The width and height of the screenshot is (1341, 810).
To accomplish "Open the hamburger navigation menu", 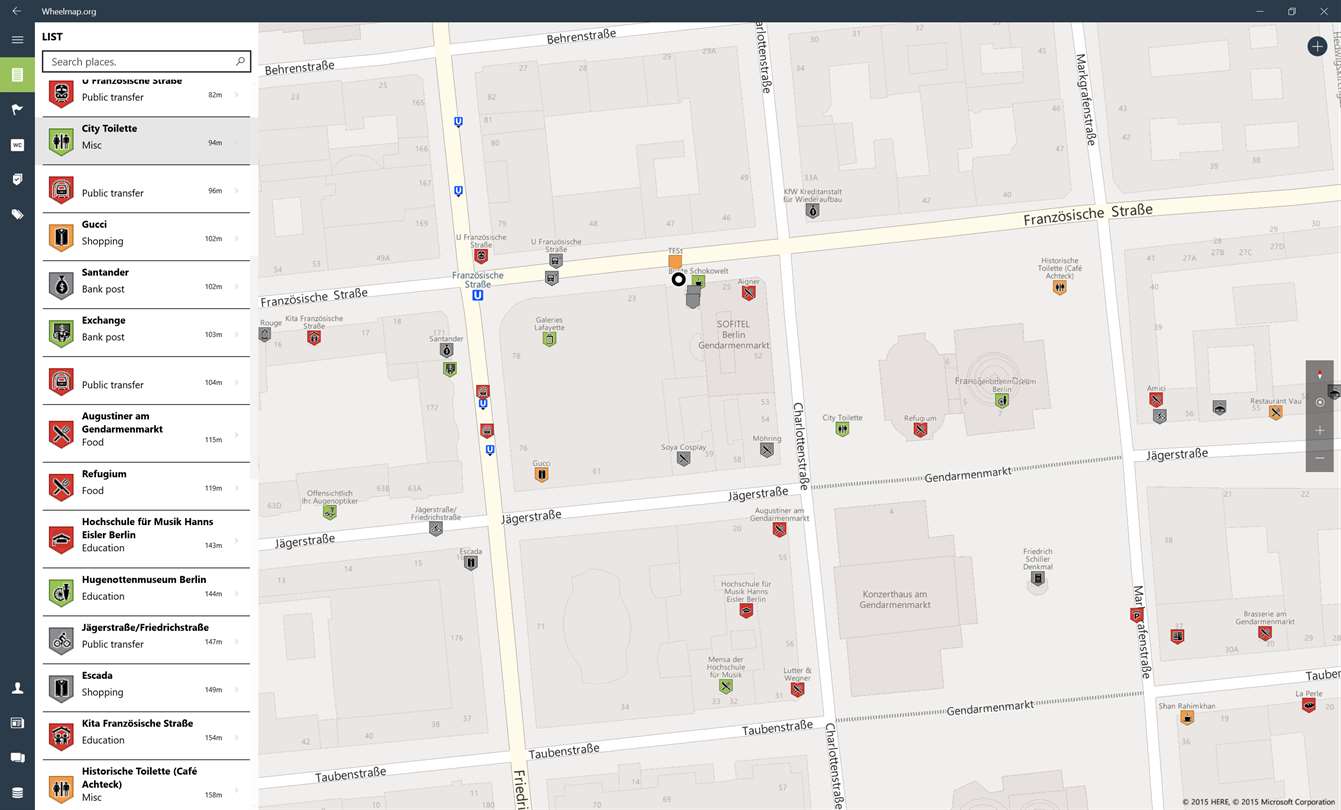I will coord(17,40).
